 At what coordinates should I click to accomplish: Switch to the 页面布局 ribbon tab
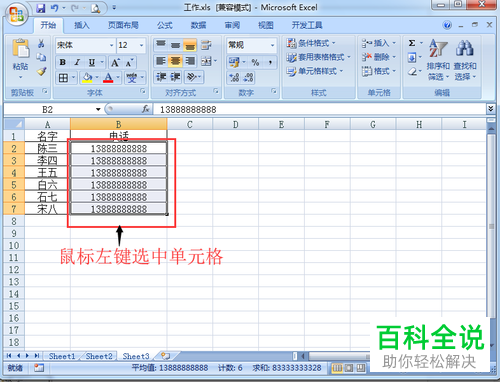click(x=123, y=25)
